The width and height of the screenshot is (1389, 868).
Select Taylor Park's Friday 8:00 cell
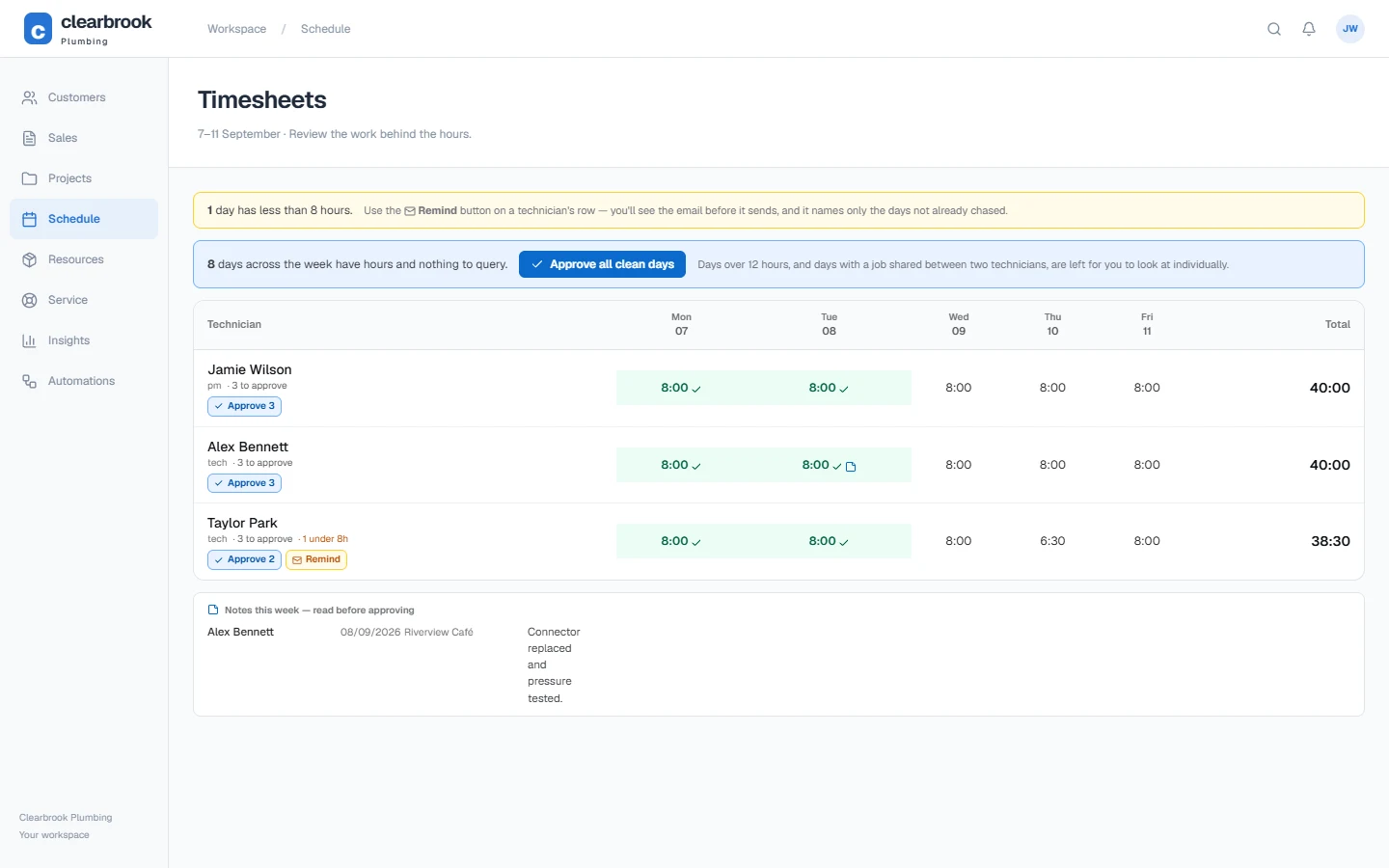[x=1147, y=541]
